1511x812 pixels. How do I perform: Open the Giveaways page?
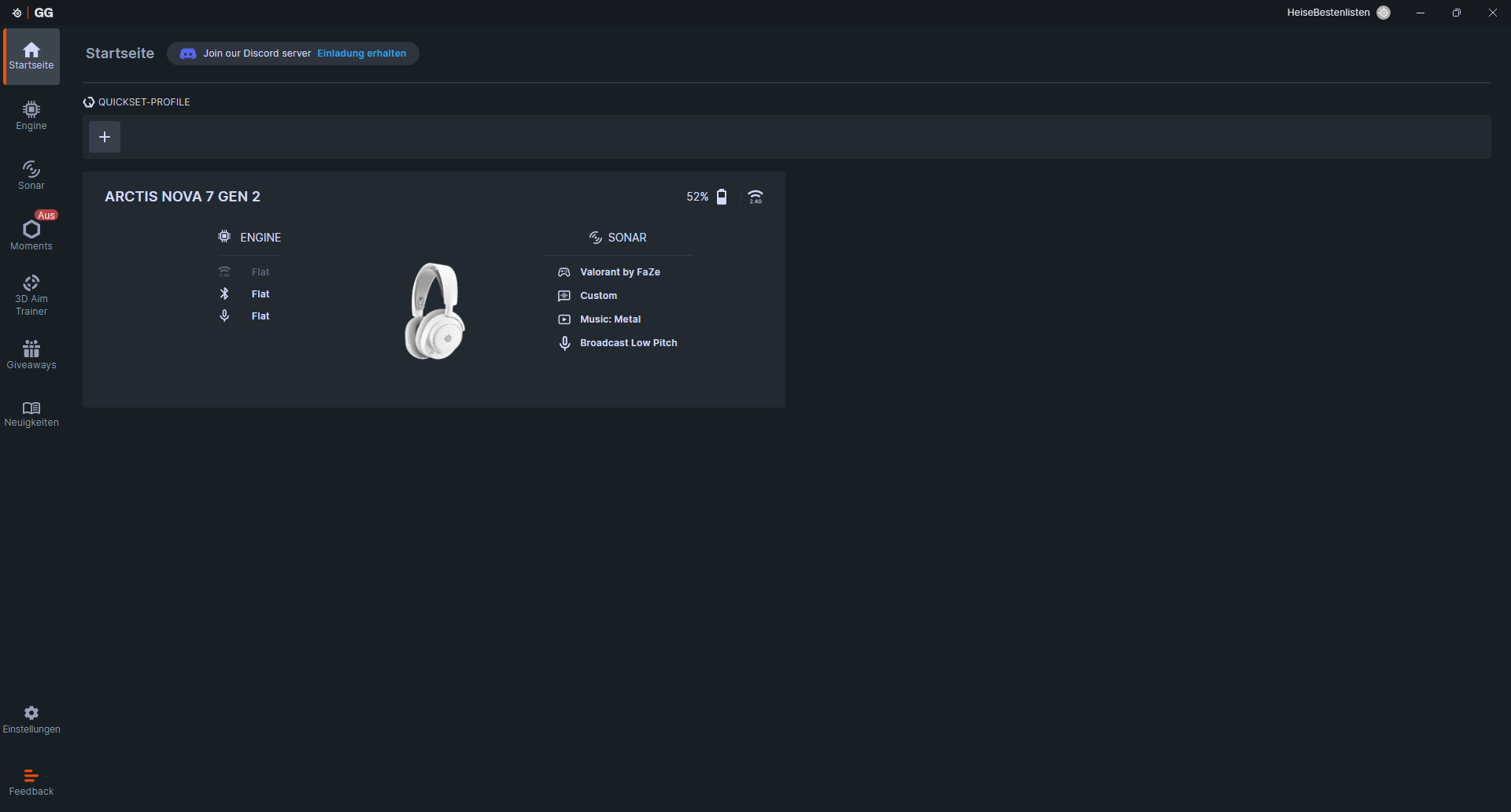click(x=31, y=355)
